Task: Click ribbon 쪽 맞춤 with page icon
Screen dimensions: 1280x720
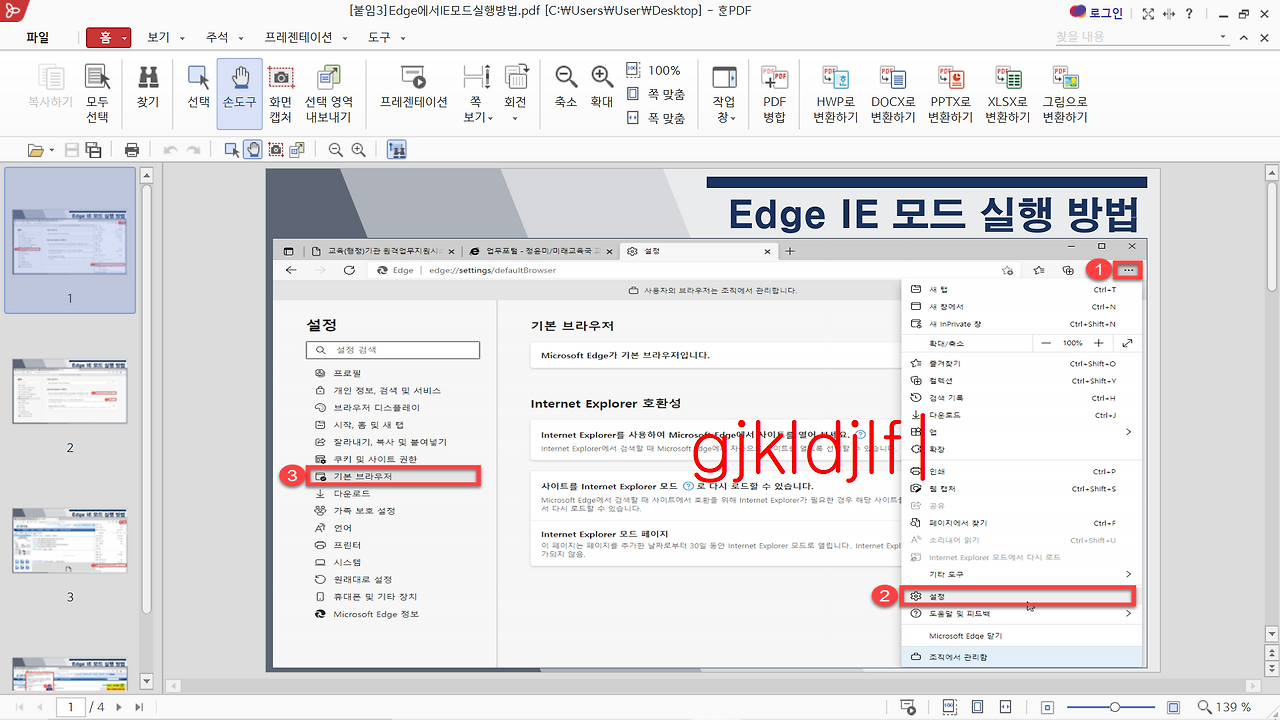Action: (x=656, y=94)
